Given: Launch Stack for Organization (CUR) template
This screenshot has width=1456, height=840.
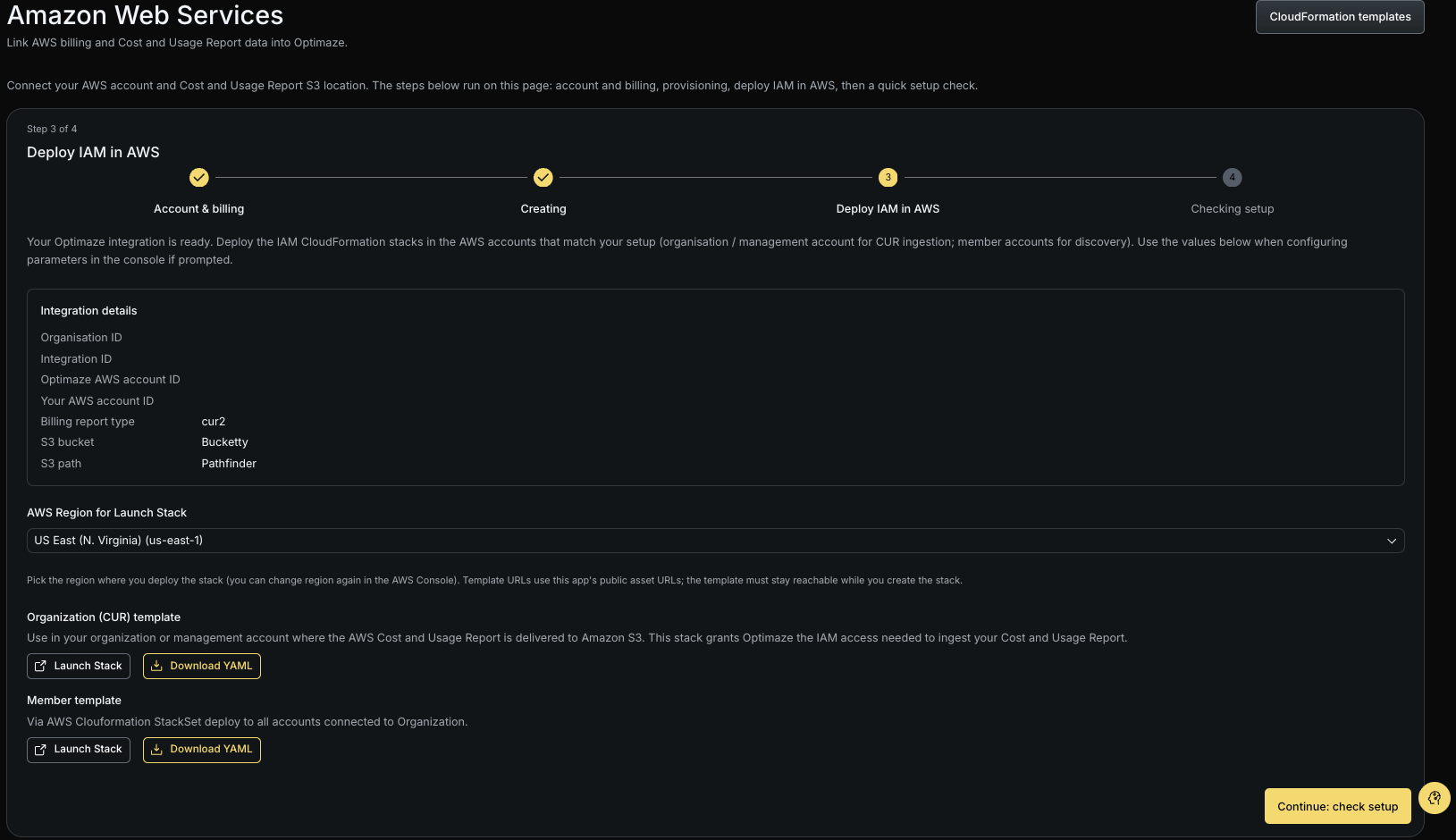Looking at the screenshot, I should pos(79,666).
